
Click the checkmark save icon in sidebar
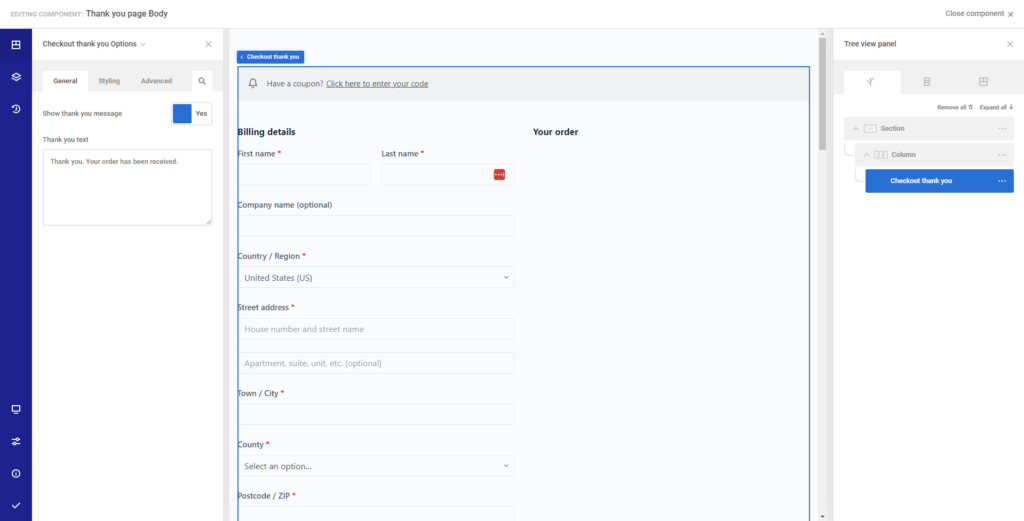pos(16,505)
